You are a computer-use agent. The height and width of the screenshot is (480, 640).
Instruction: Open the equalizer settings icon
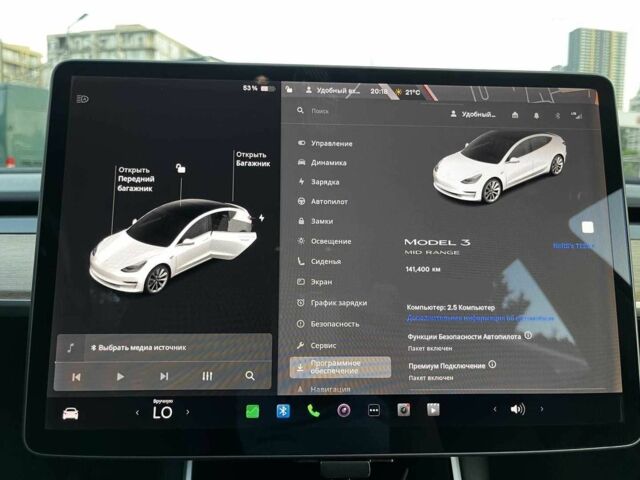point(207,376)
